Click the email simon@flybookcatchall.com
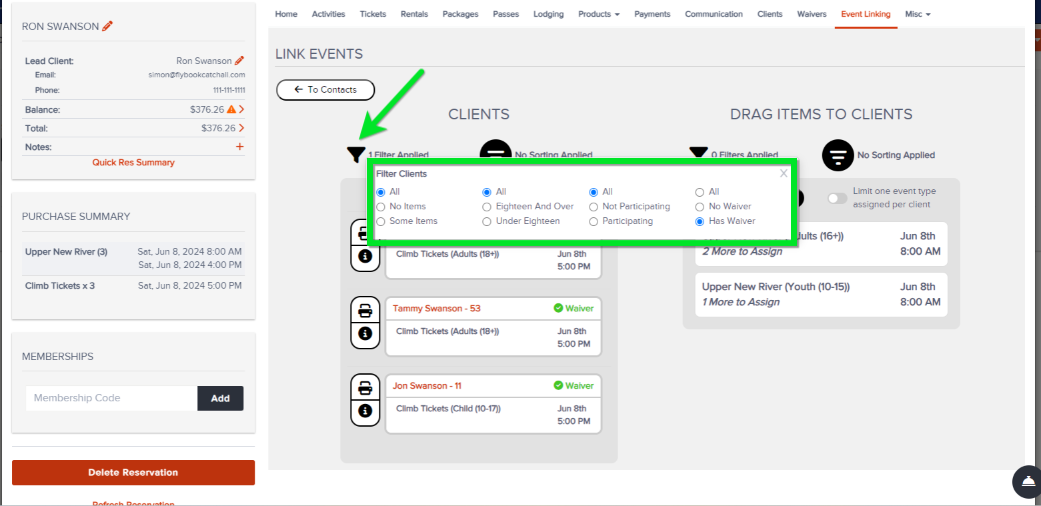Image resolution: width=1041 pixels, height=506 pixels. pyautogui.click(x=197, y=75)
